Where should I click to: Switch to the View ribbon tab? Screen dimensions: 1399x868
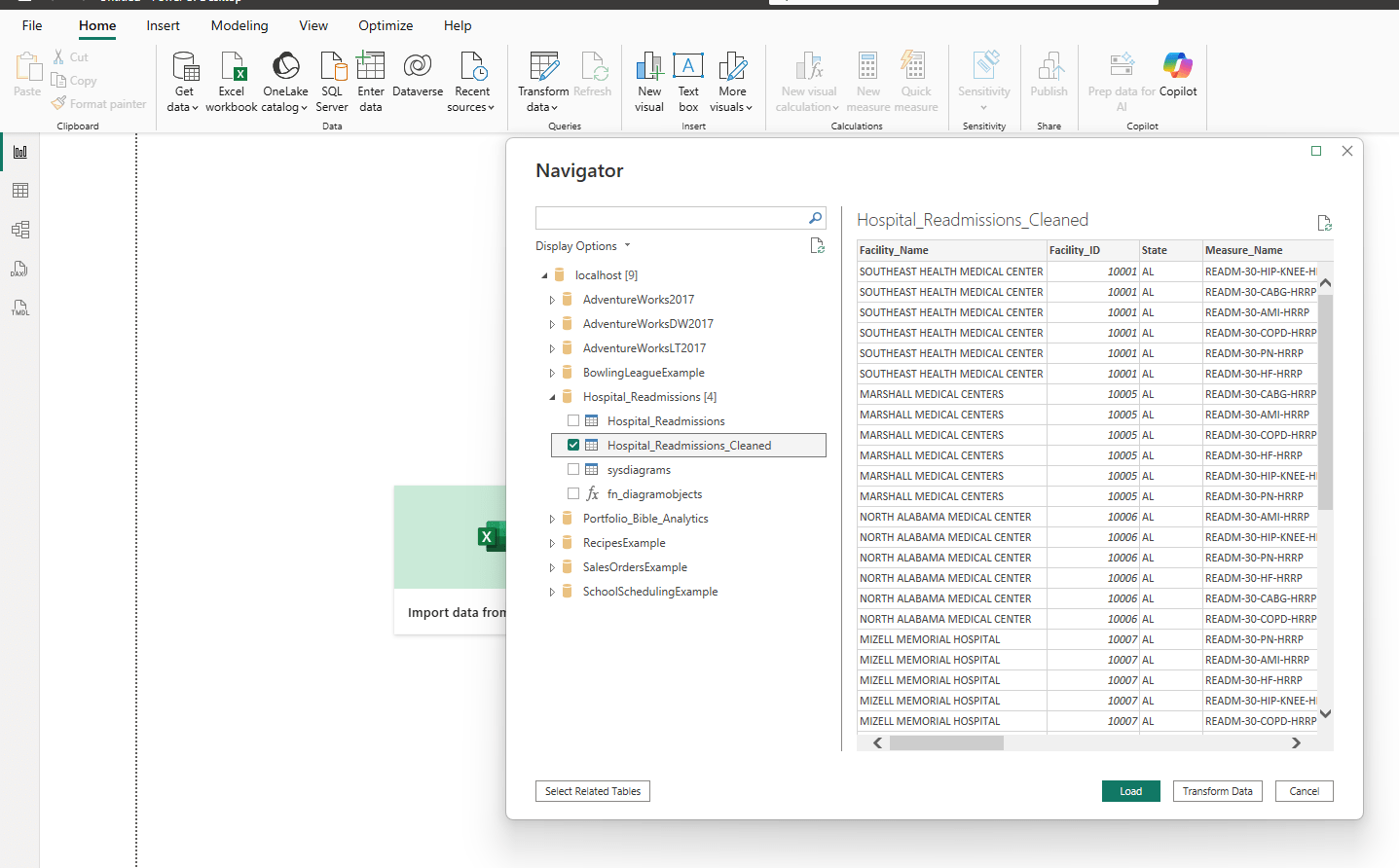click(313, 25)
